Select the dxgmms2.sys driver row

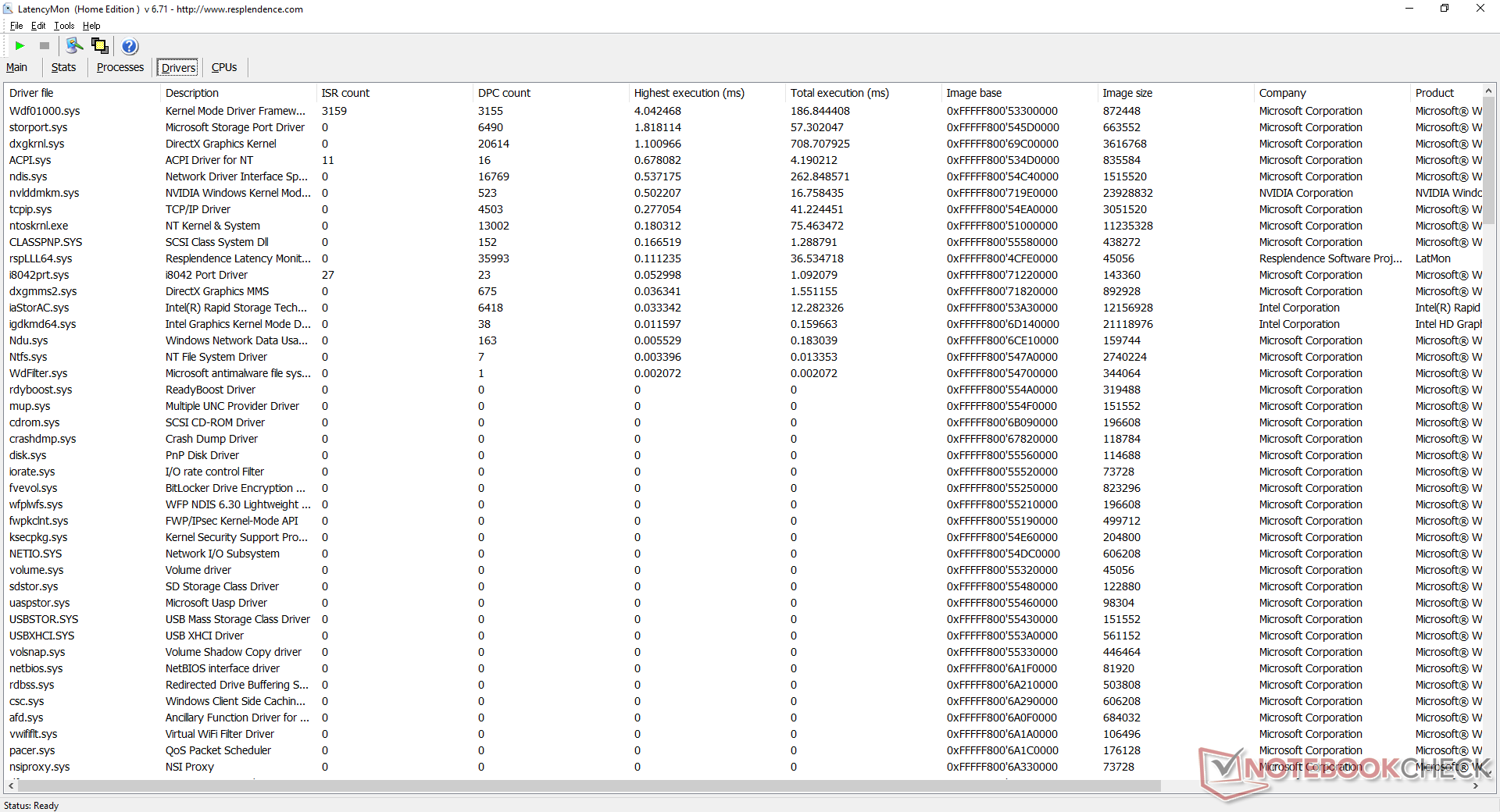pos(743,291)
